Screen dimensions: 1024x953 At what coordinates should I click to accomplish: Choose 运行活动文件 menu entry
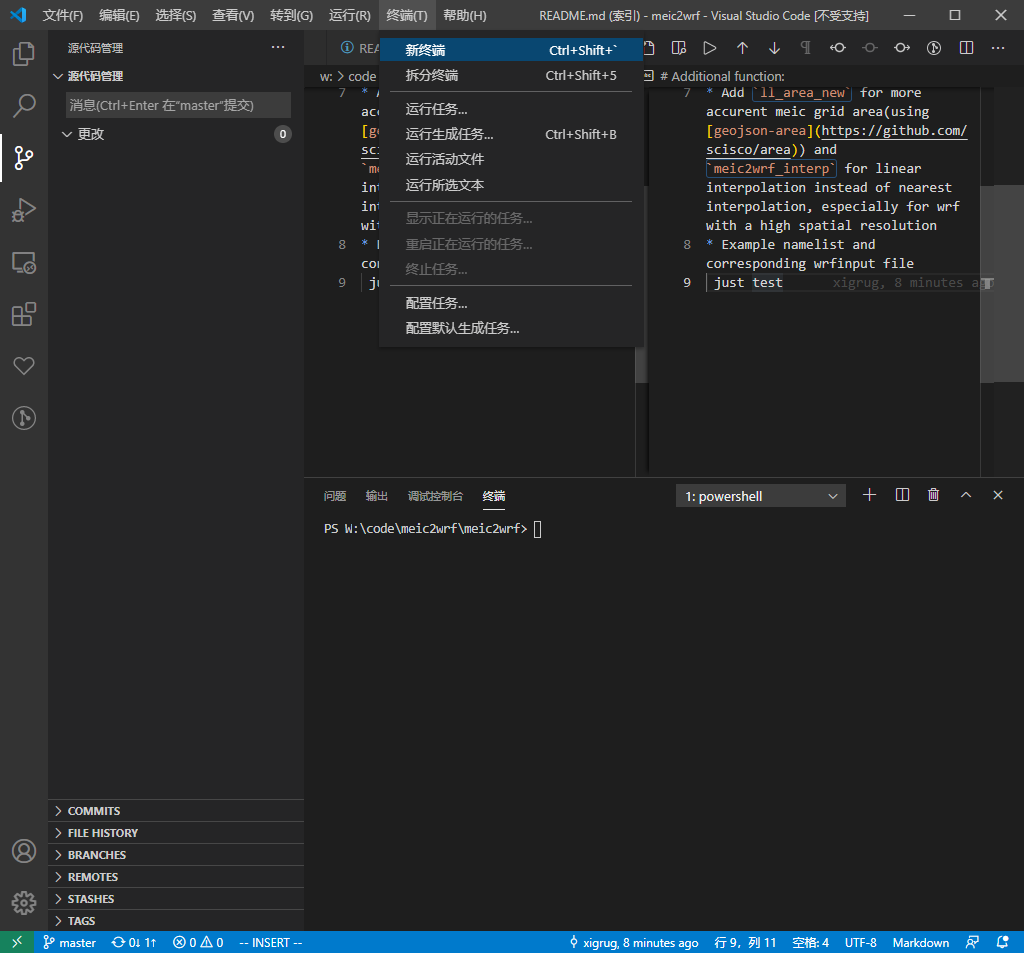(511, 159)
